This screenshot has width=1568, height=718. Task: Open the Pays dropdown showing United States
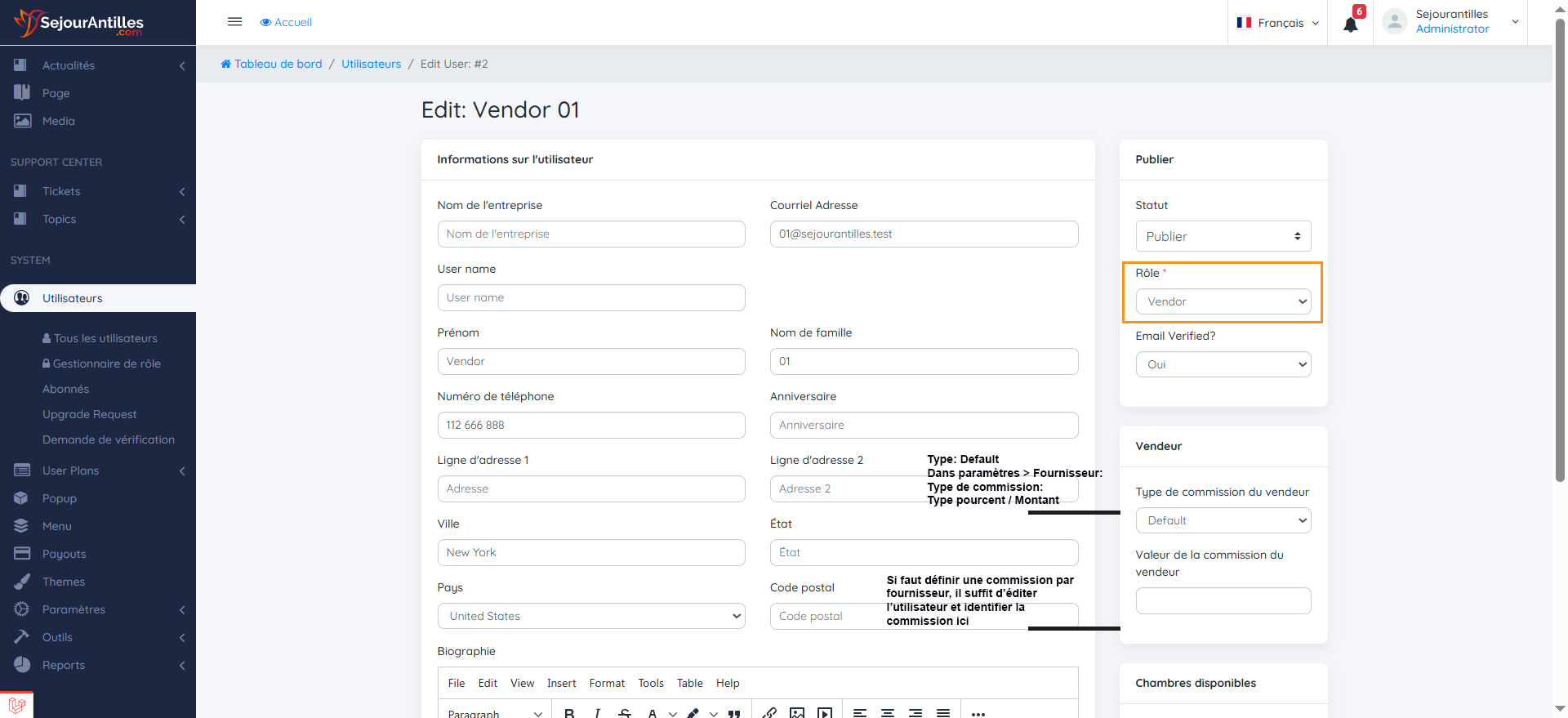point(590,616)
